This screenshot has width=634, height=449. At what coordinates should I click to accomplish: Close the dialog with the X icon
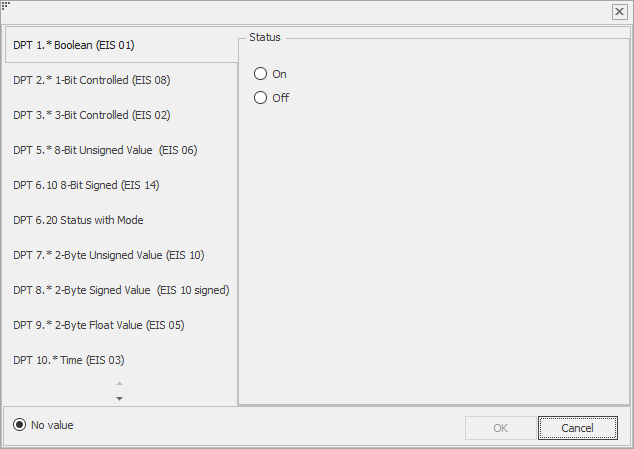[619, 12]
